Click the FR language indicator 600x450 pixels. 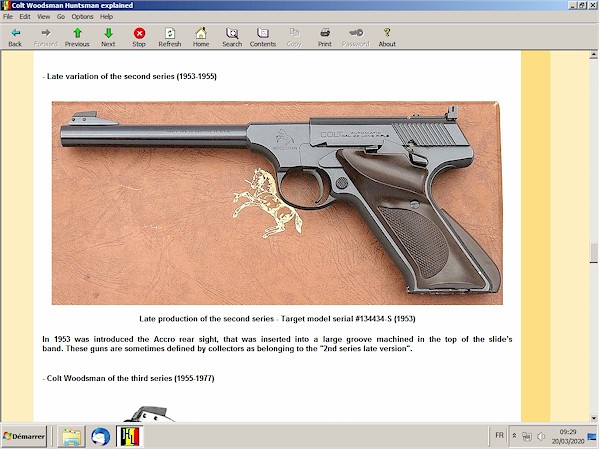pos(499,435)
